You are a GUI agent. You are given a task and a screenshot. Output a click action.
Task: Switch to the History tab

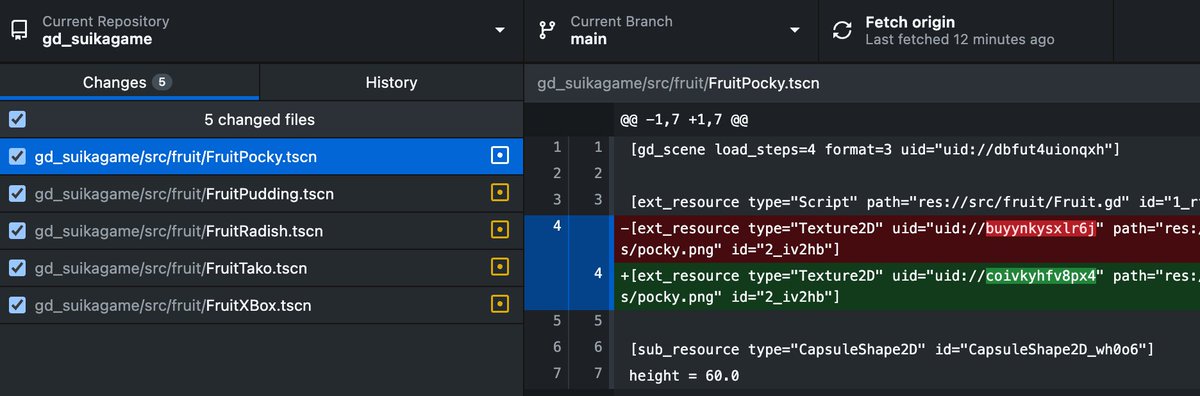point(391,82)
